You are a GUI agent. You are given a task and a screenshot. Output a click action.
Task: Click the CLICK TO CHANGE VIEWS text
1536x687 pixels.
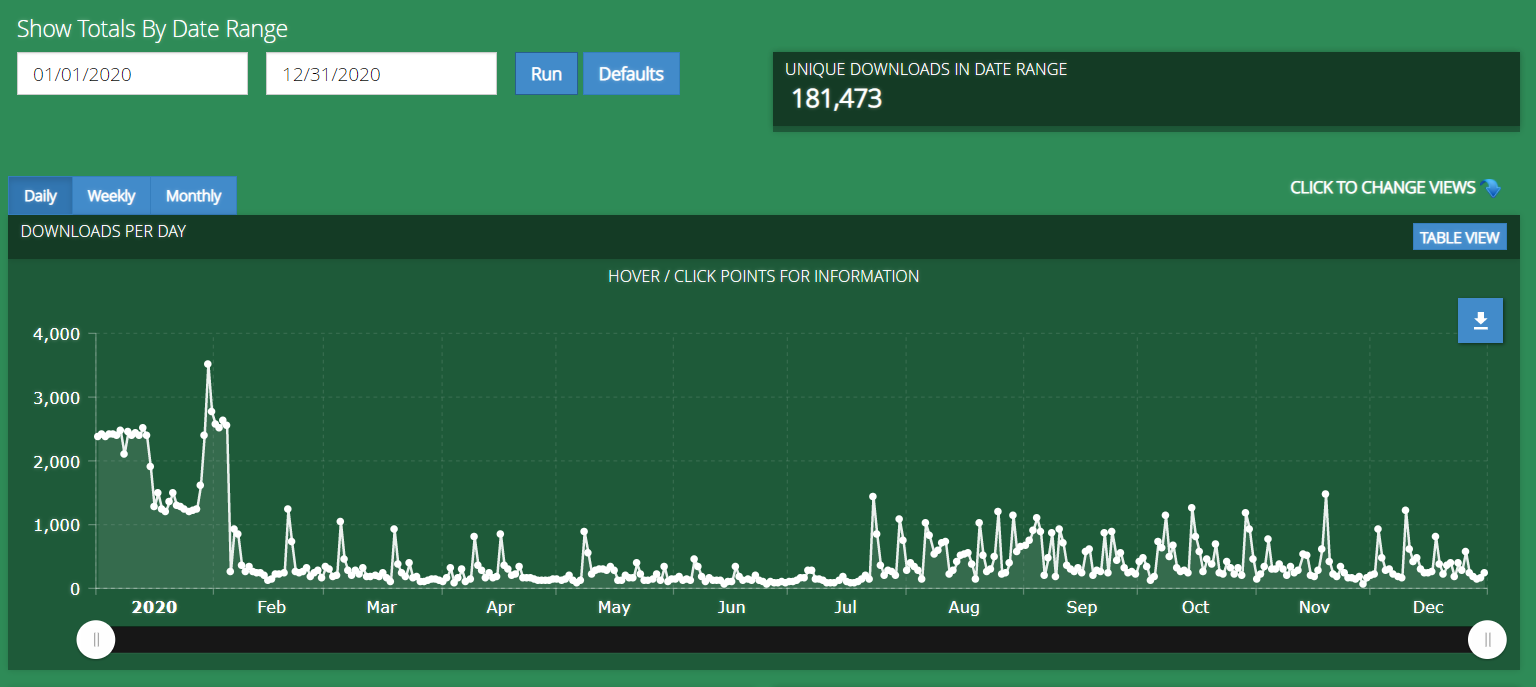[x=1382, y=188]
